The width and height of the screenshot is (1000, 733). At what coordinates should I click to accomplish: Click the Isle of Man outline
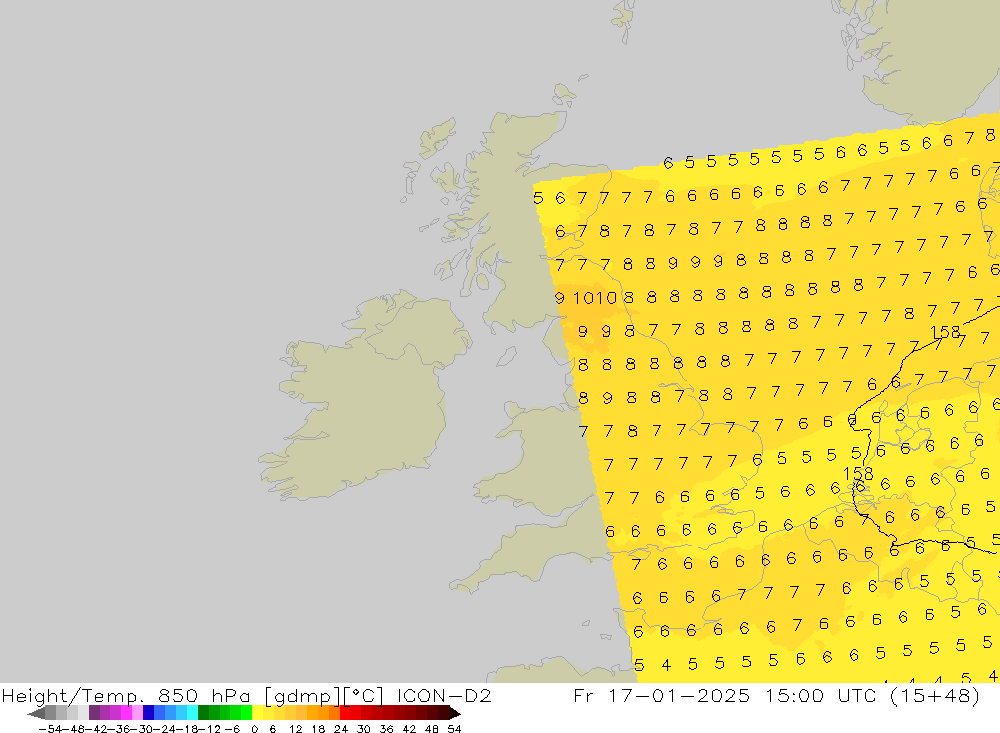[x=507, y=356]
